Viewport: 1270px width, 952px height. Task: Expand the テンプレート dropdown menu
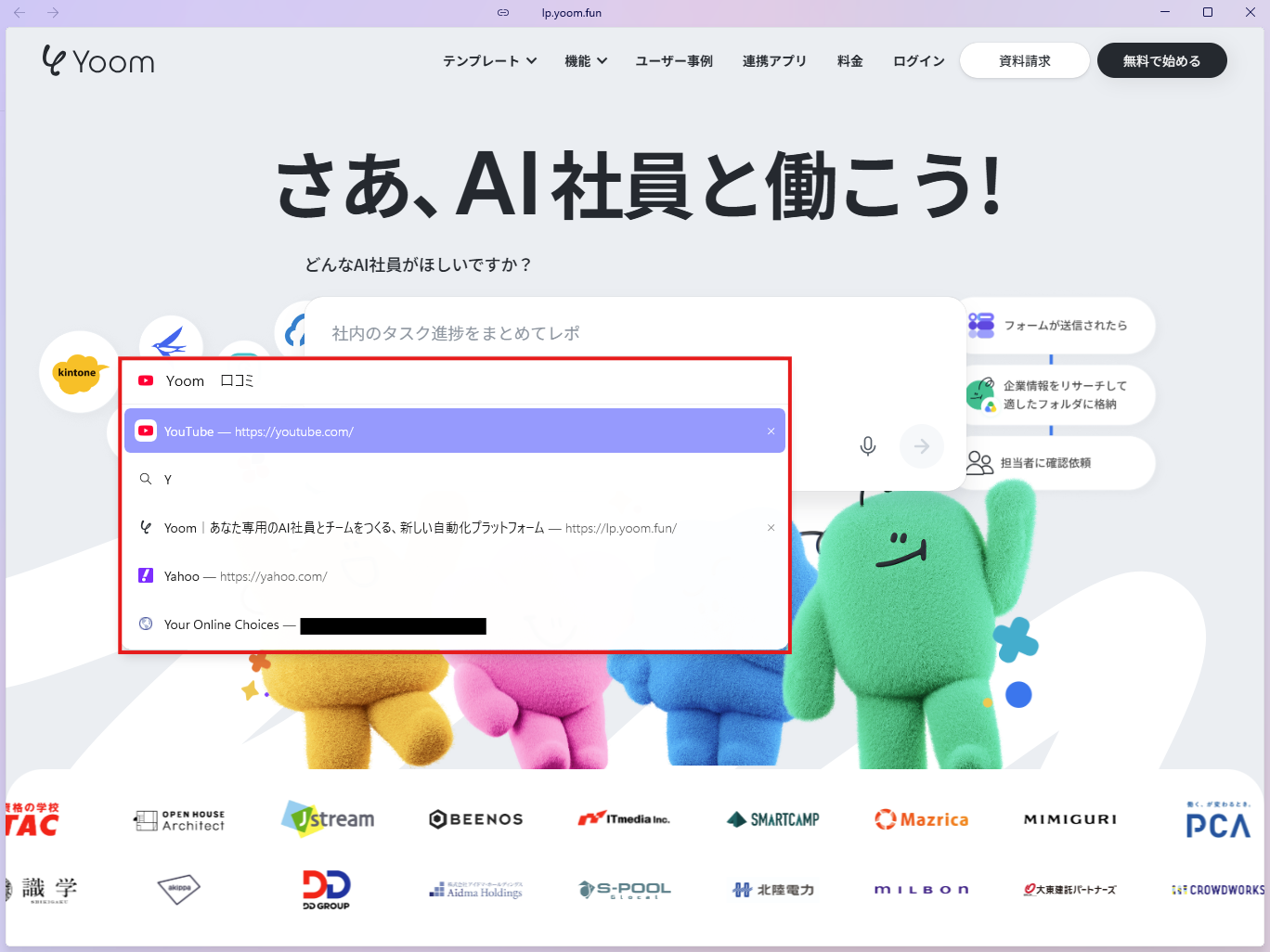pyautogui.click(x=490, y=61)
